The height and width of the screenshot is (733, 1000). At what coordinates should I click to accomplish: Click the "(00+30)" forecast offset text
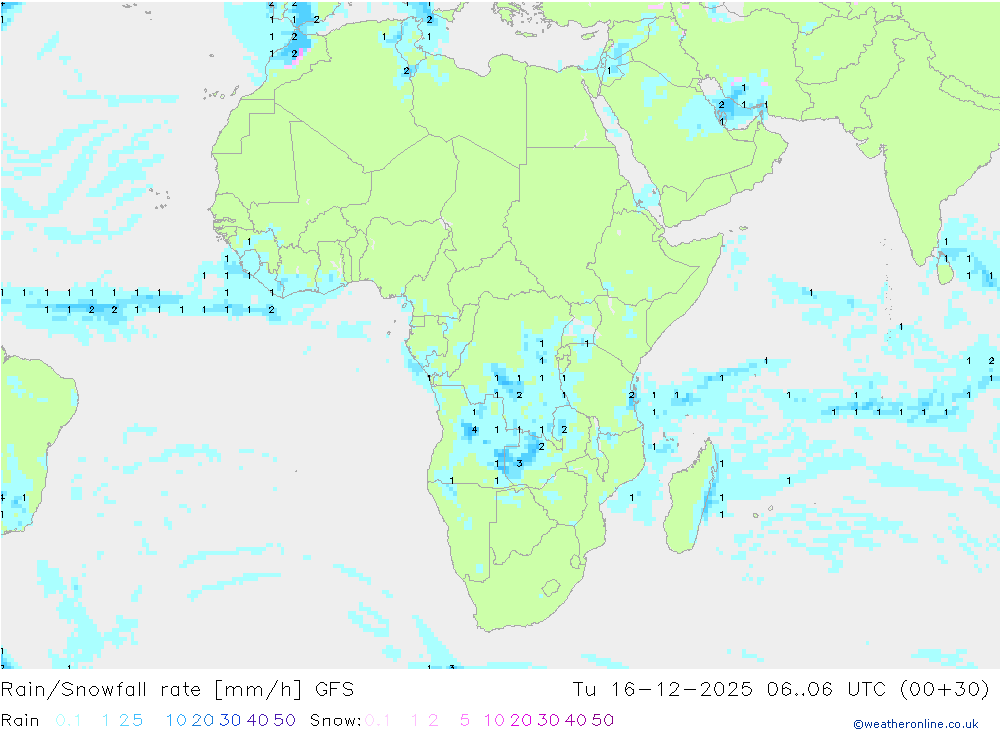[x=945, y=690]
